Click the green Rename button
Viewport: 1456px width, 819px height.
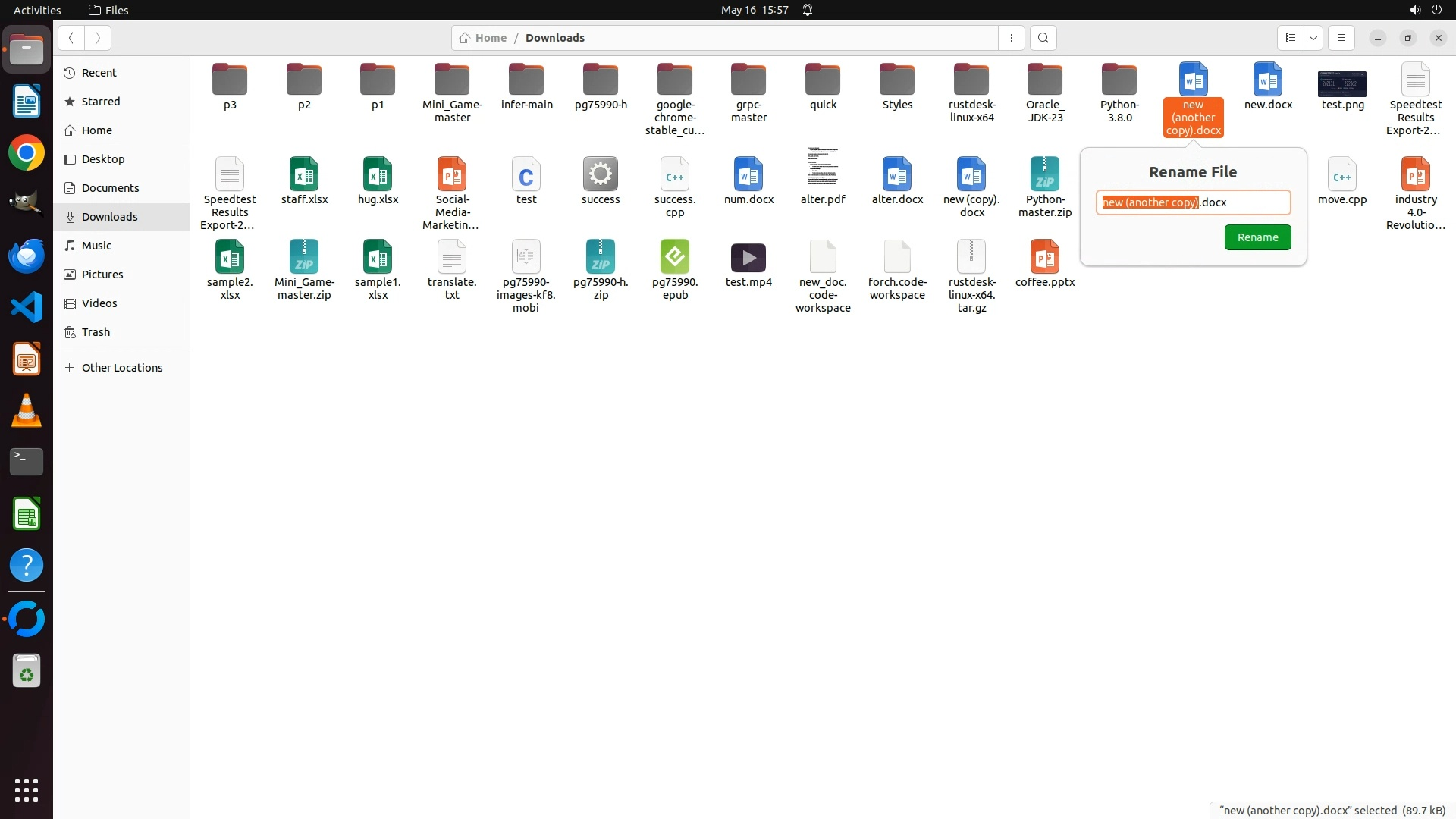pyautogui.click(x=1257, y=237)
